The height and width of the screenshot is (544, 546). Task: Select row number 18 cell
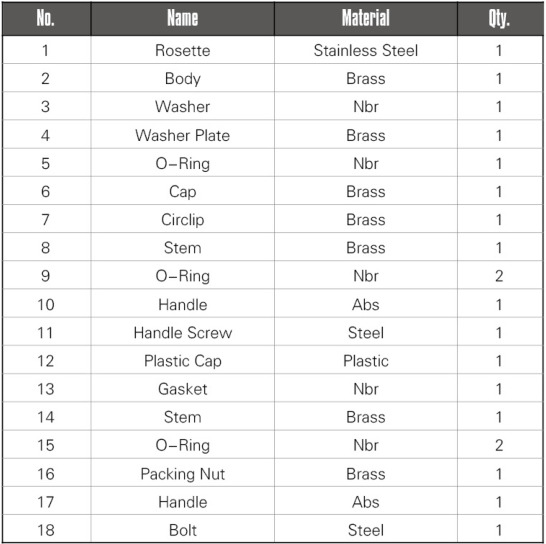coord(46,530)
